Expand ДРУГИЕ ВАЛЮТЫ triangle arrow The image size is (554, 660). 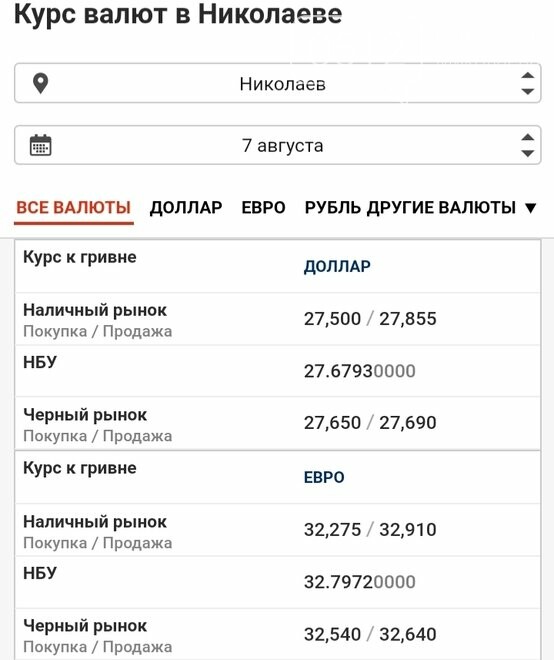pos(531,208)
